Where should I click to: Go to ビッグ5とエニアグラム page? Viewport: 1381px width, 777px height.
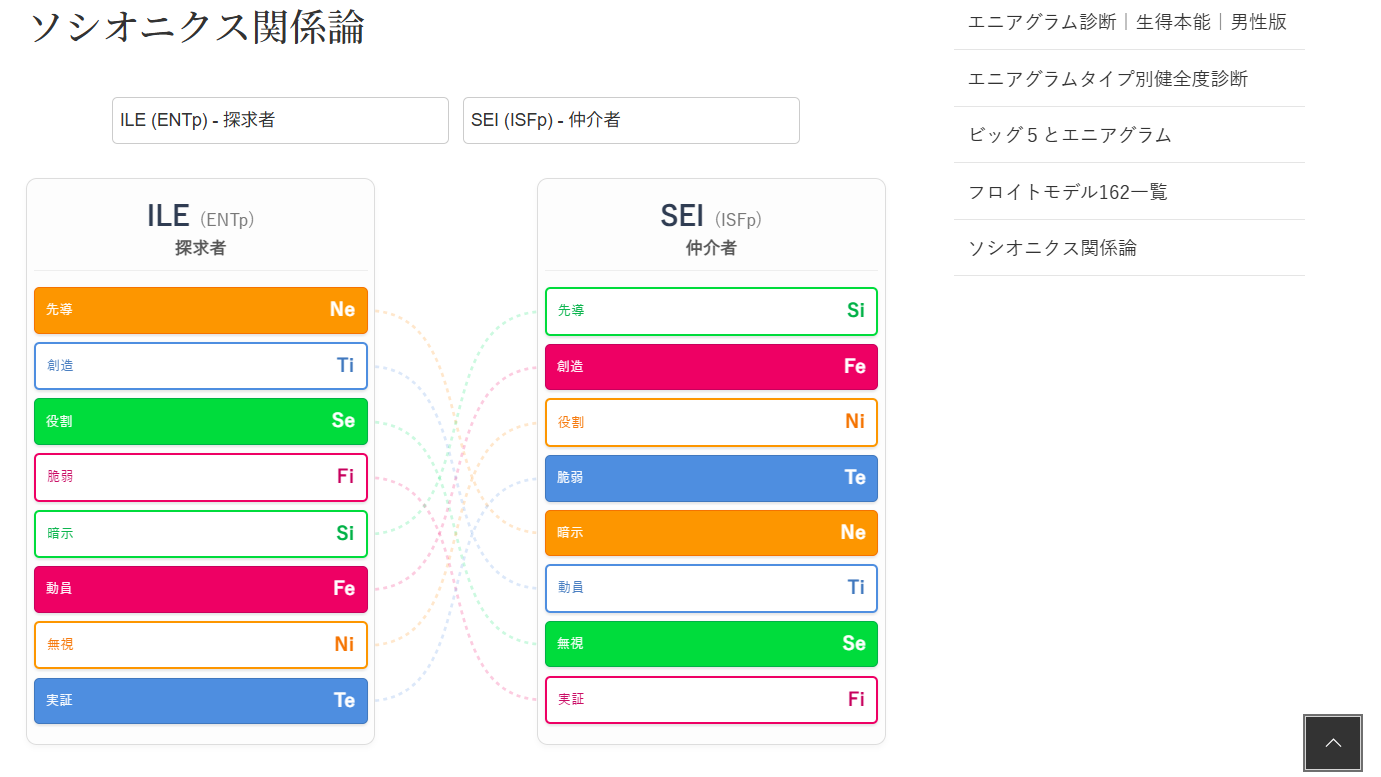[1070, 135]
